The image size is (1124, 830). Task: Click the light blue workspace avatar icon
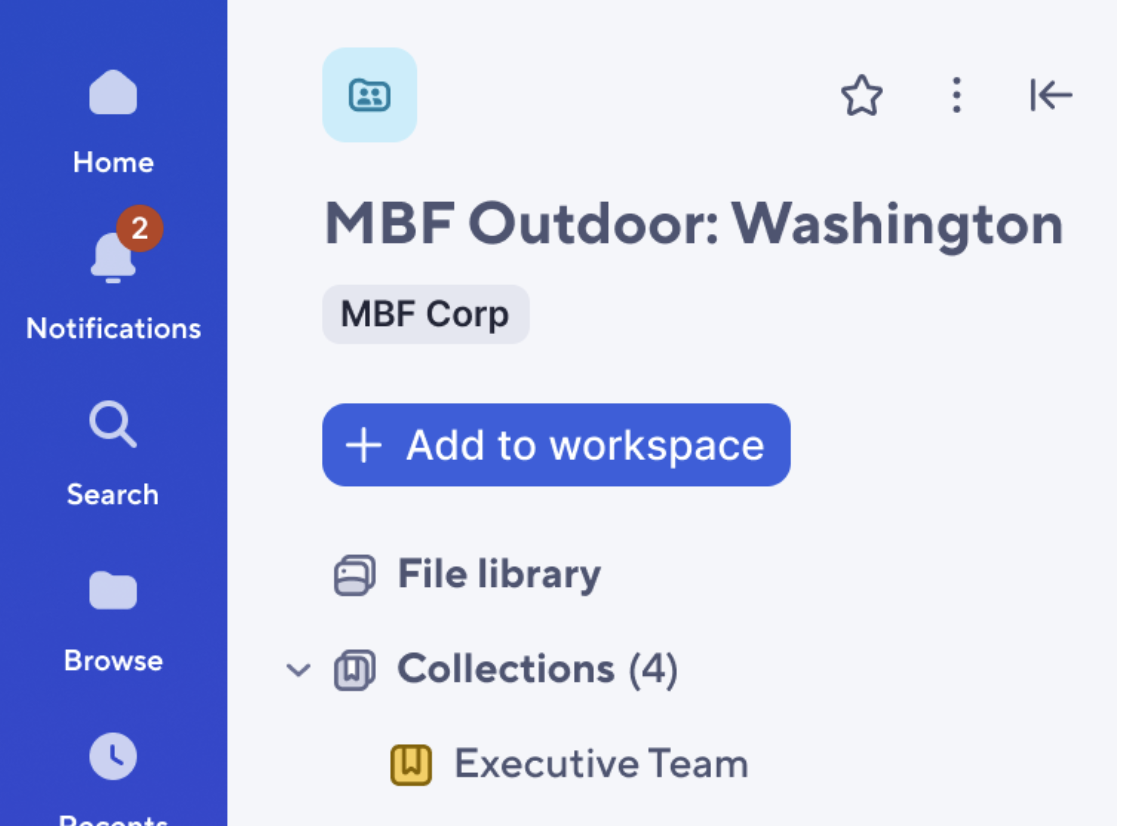(369, 95)
